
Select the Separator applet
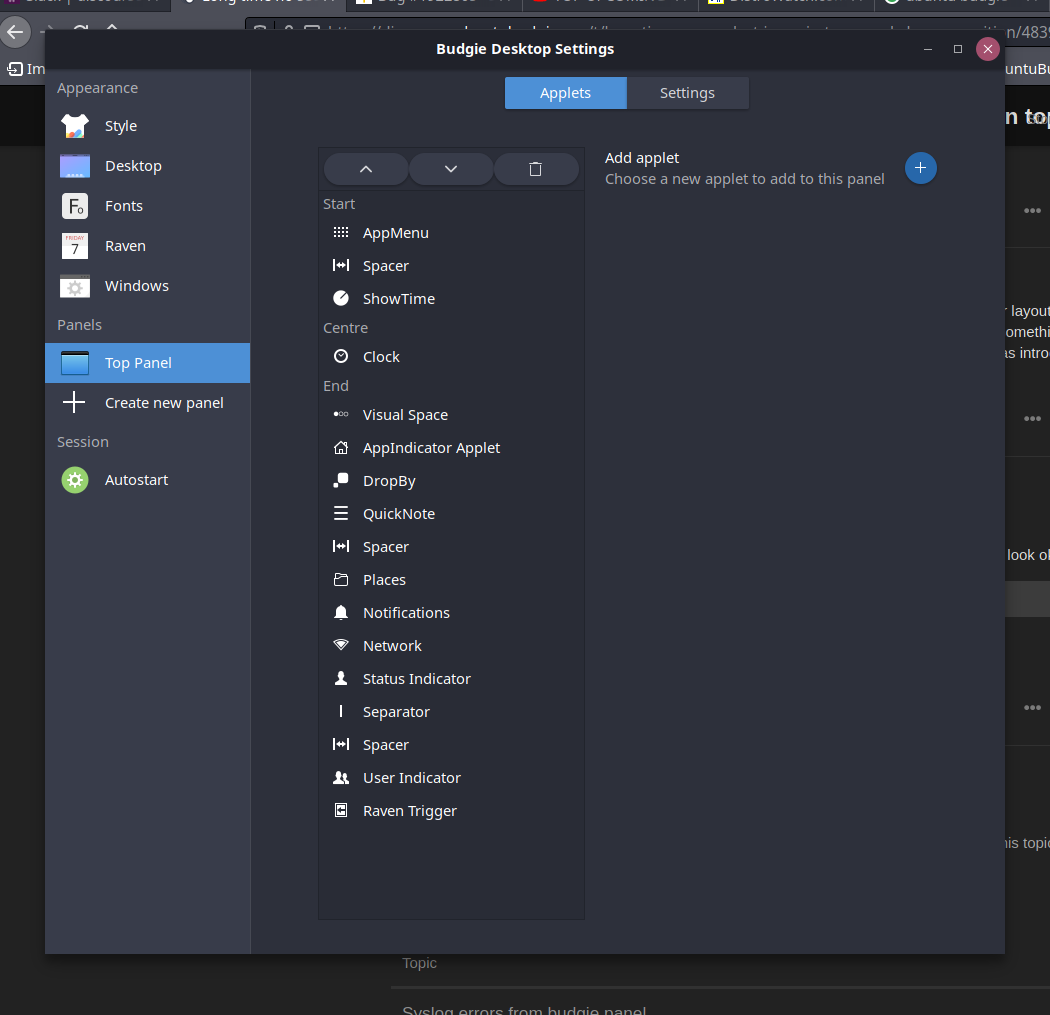(x=451, y=712)
